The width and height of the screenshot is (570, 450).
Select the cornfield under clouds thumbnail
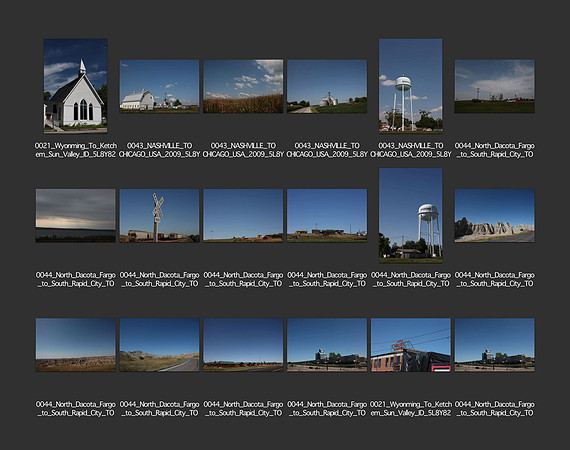point(243,86)
